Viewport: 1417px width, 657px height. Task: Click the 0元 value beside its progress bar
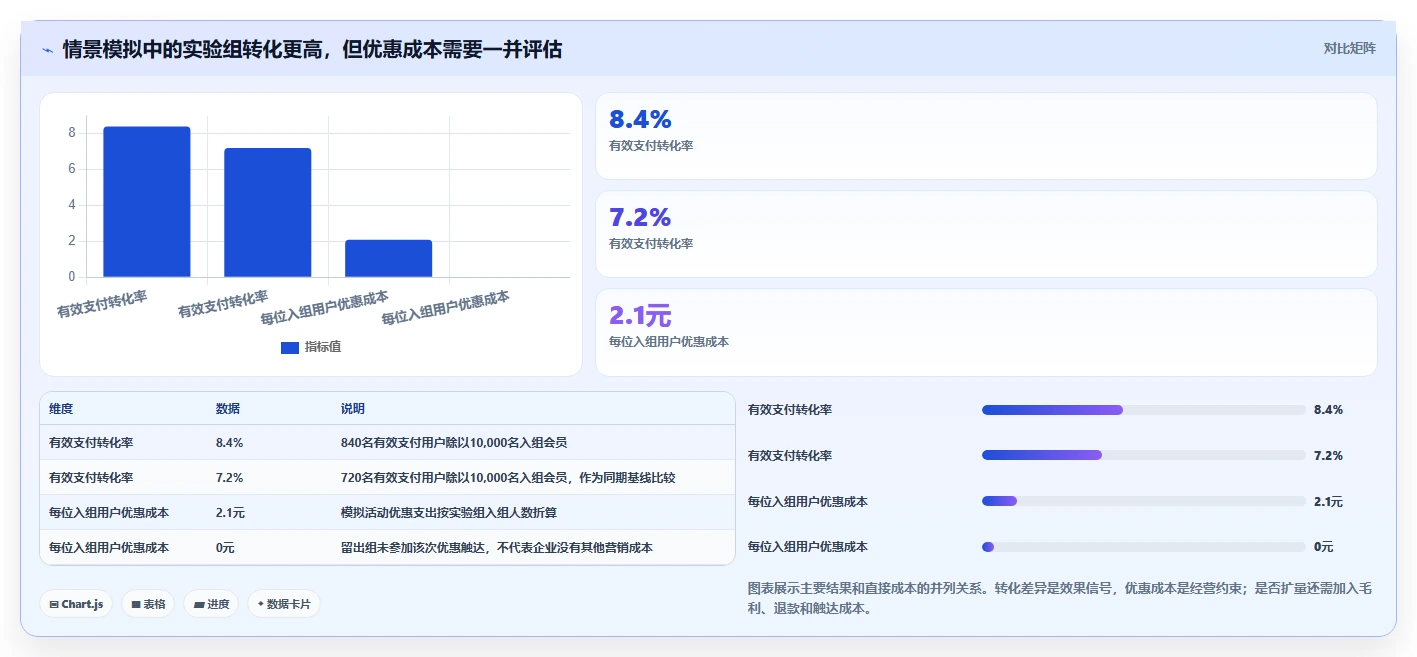[1323, 547]
